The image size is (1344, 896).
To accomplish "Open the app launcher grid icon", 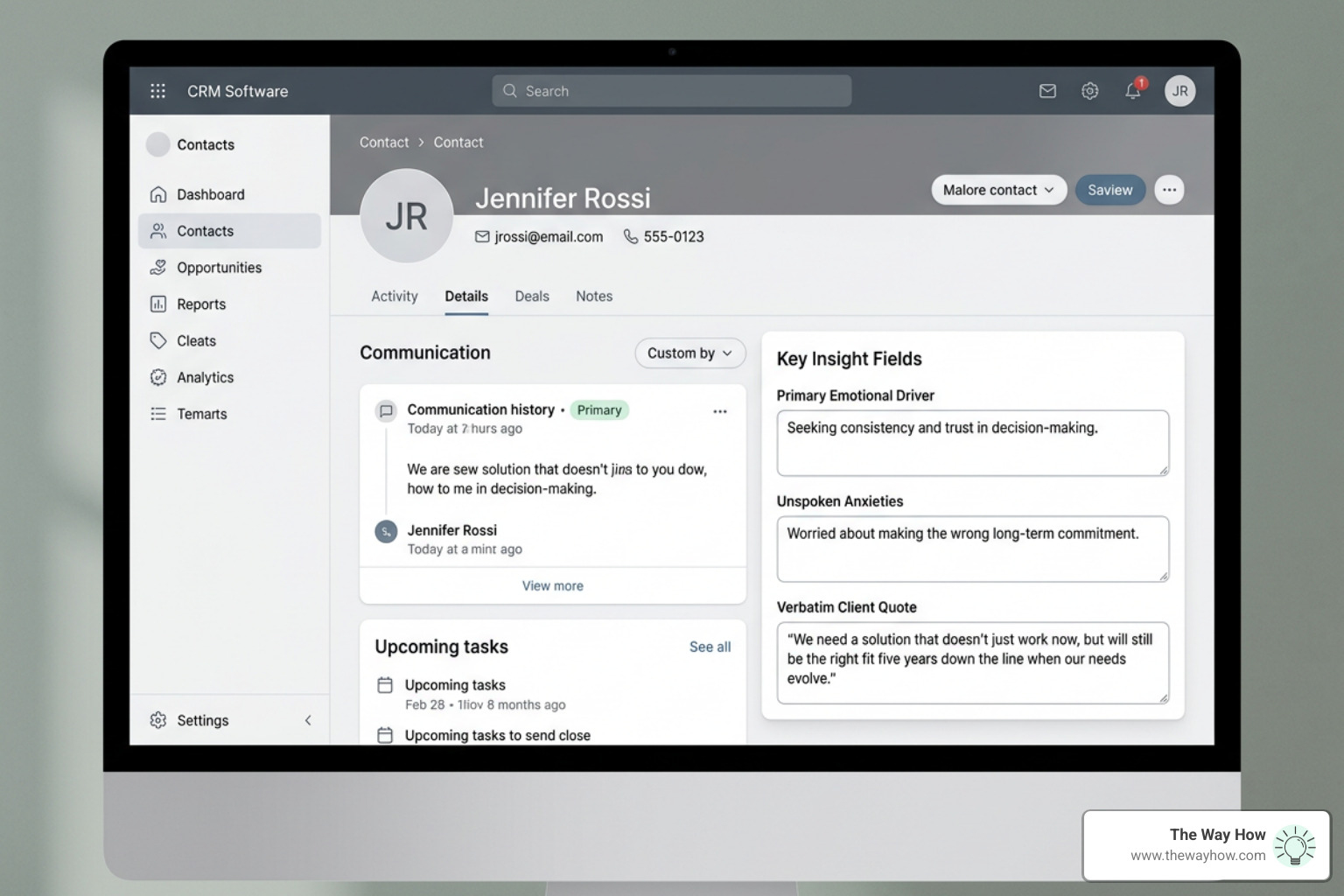I will click(x=157, y=91).
